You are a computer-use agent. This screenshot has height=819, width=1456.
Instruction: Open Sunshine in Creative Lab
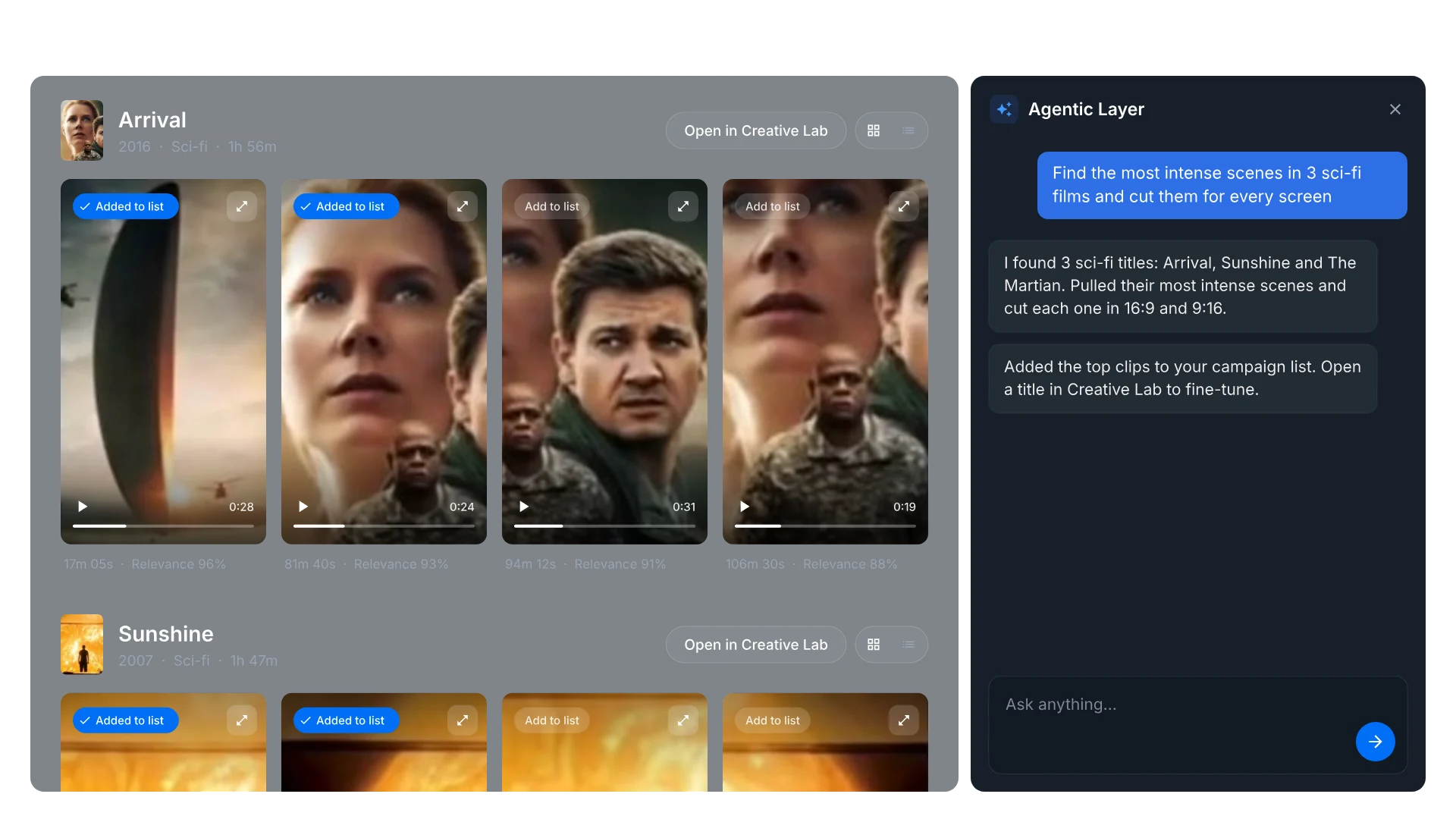pos(756,645)
